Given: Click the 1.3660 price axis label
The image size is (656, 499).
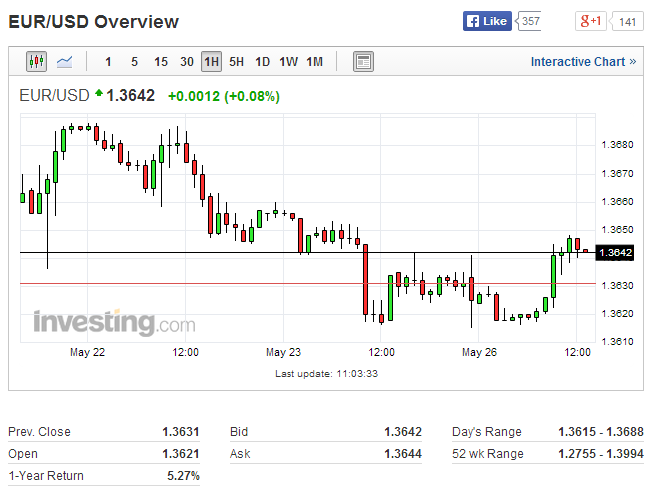Looking at the screenshot, I should click(618, 202).
